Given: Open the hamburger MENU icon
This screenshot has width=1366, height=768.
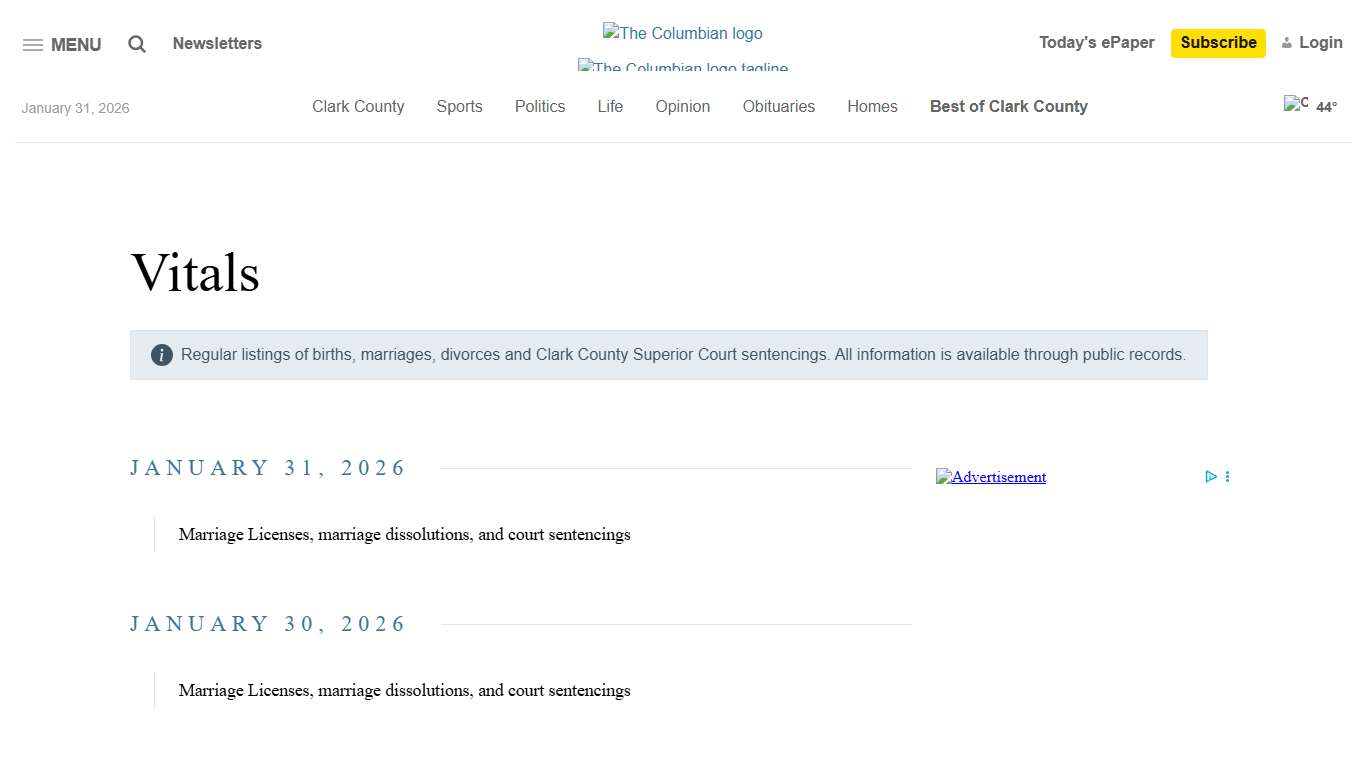Looking at the screenshot, I should [33, 45].
